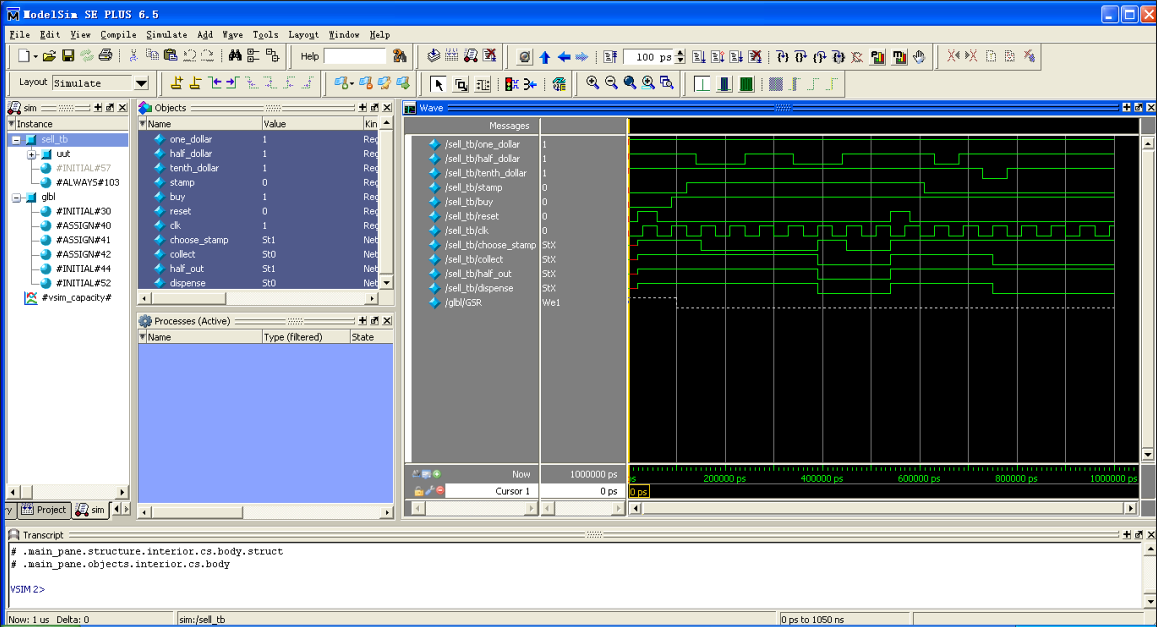The width and height of the screenshot is (1157, 627).
Task: Open the Simulate menu
Action: [166, 35]
